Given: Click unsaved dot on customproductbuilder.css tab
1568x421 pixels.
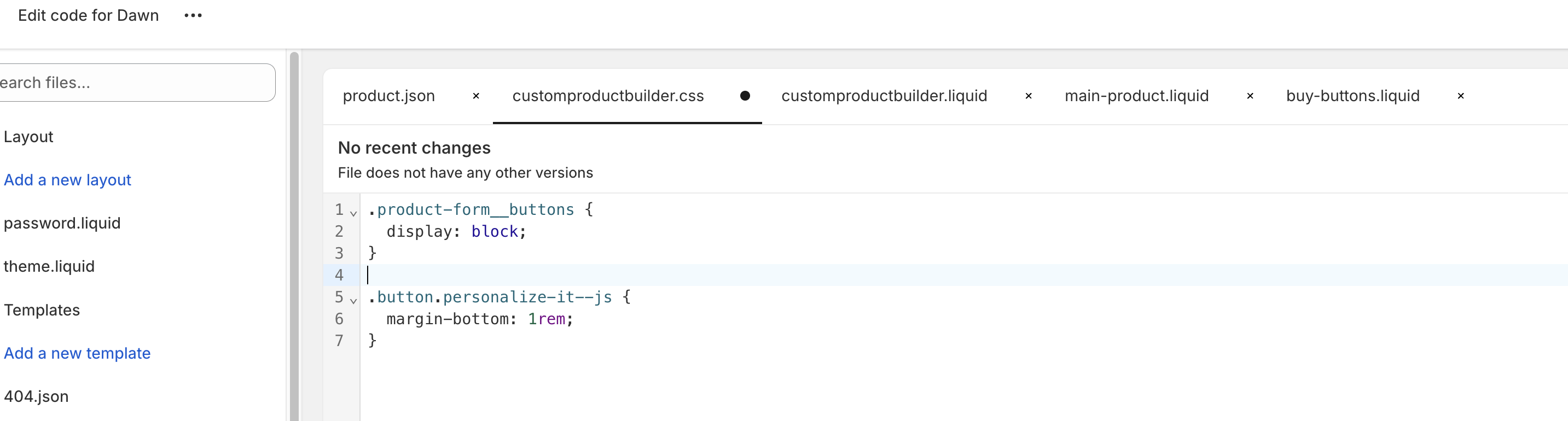Looking at the screenshot, I should click(745, 96).
